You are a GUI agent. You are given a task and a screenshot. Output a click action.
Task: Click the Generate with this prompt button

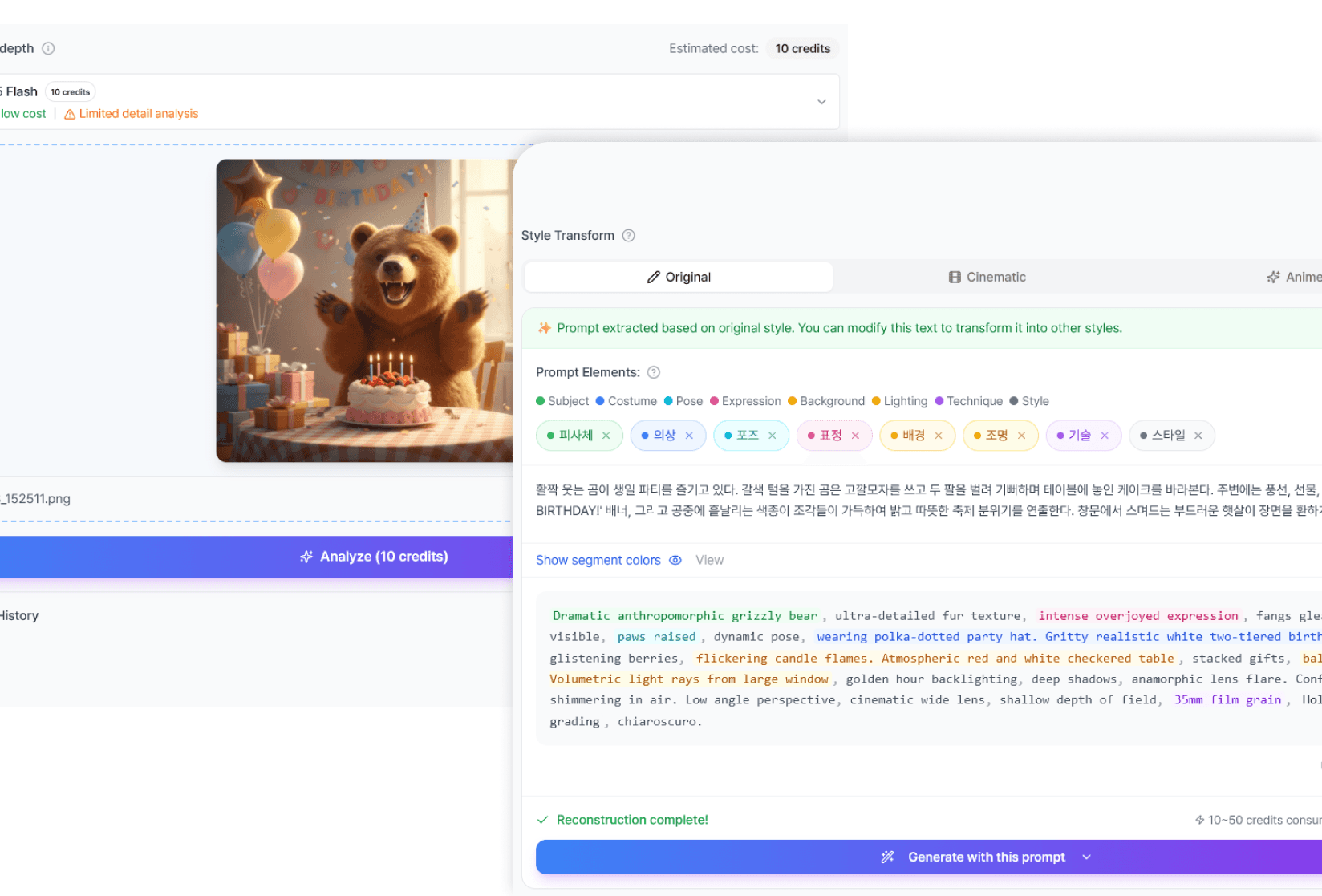[x=929, y=857]
